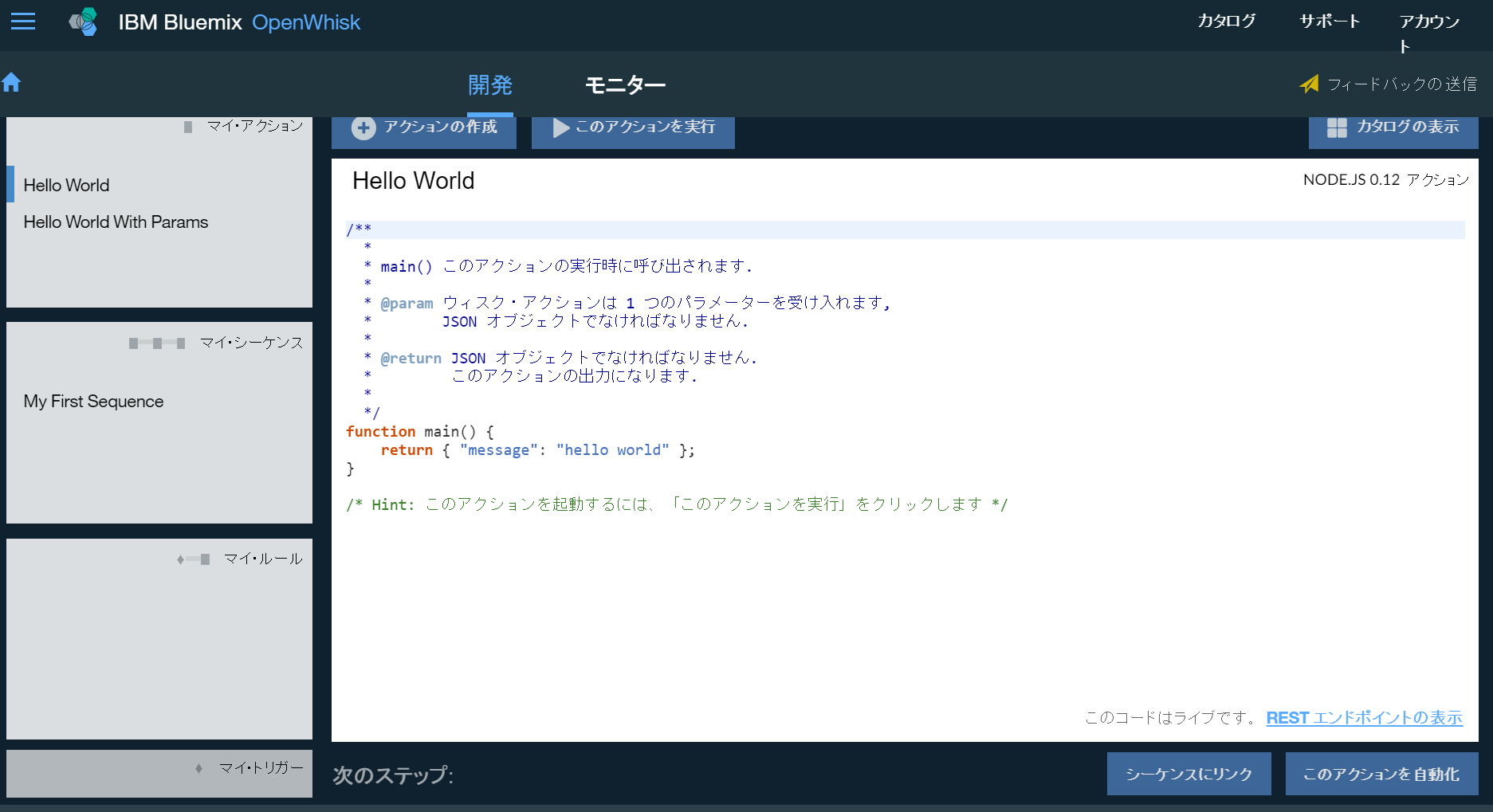Open the hamburger navigation menu
This screenshot has height=812, width=1493.
tap(23, 22)
